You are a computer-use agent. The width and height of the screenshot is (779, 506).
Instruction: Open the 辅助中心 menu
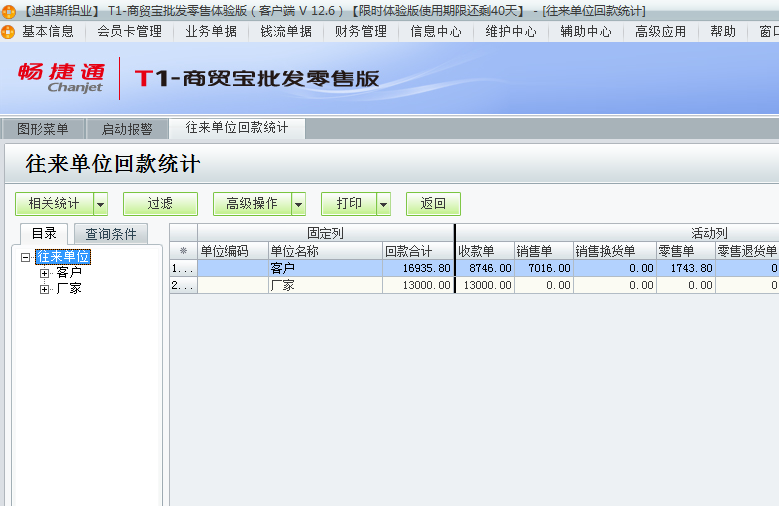point(586,32)
